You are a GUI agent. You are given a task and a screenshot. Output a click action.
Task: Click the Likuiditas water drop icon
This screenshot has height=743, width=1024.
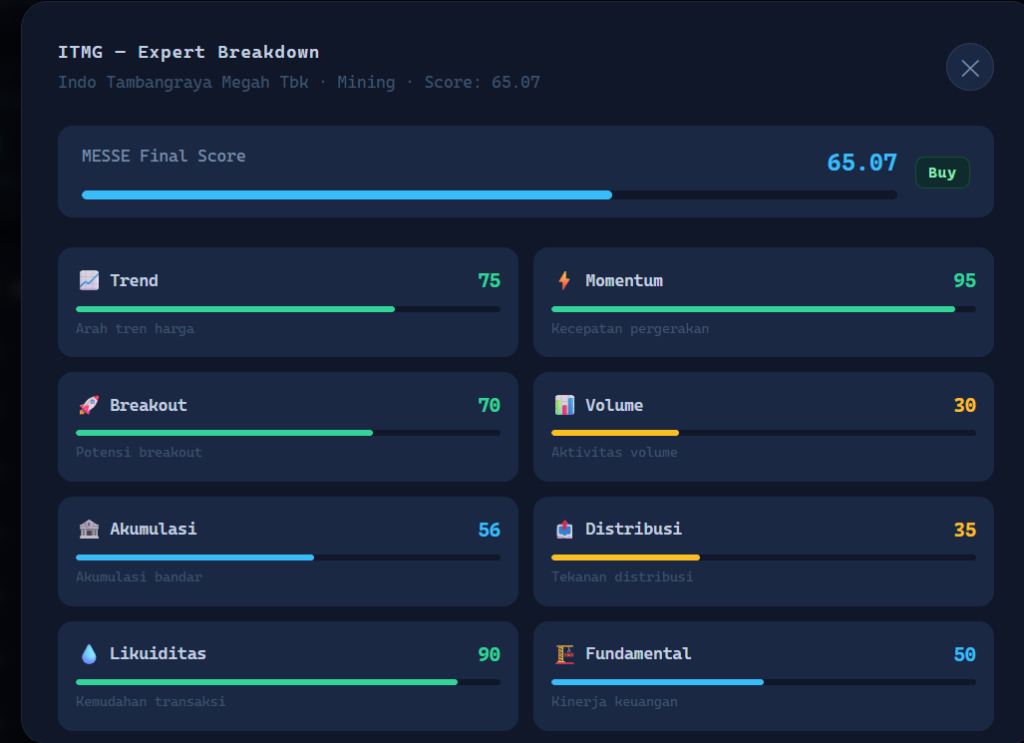coord(89,654)
